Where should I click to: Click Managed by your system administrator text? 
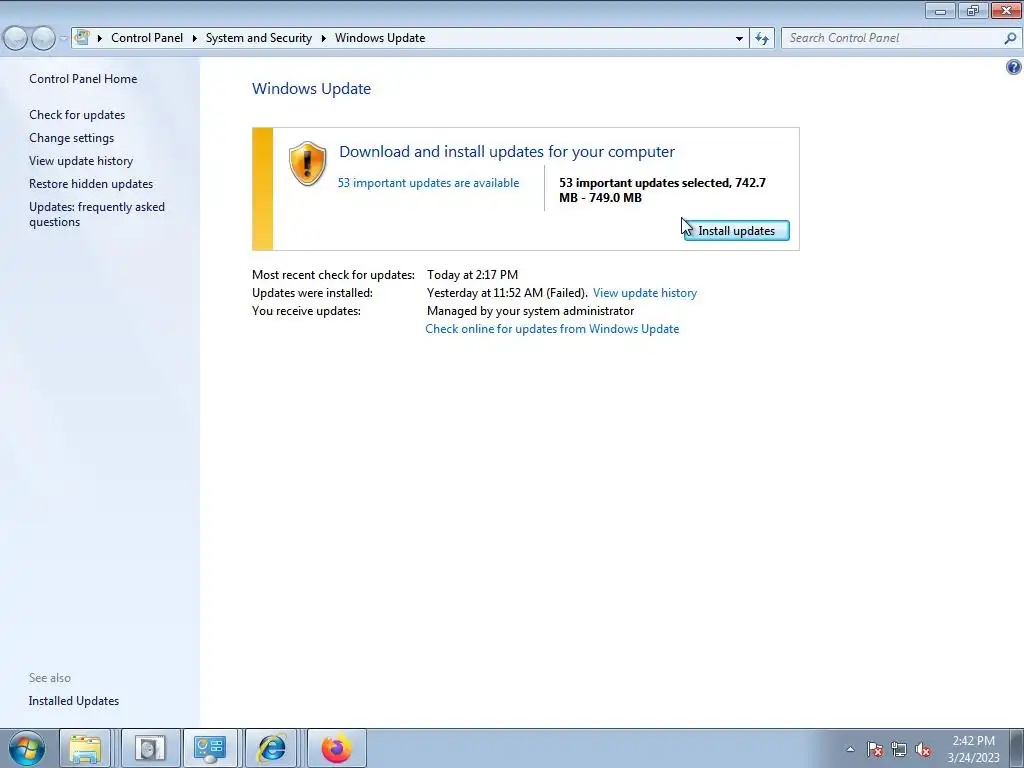[x=530, y=311]
